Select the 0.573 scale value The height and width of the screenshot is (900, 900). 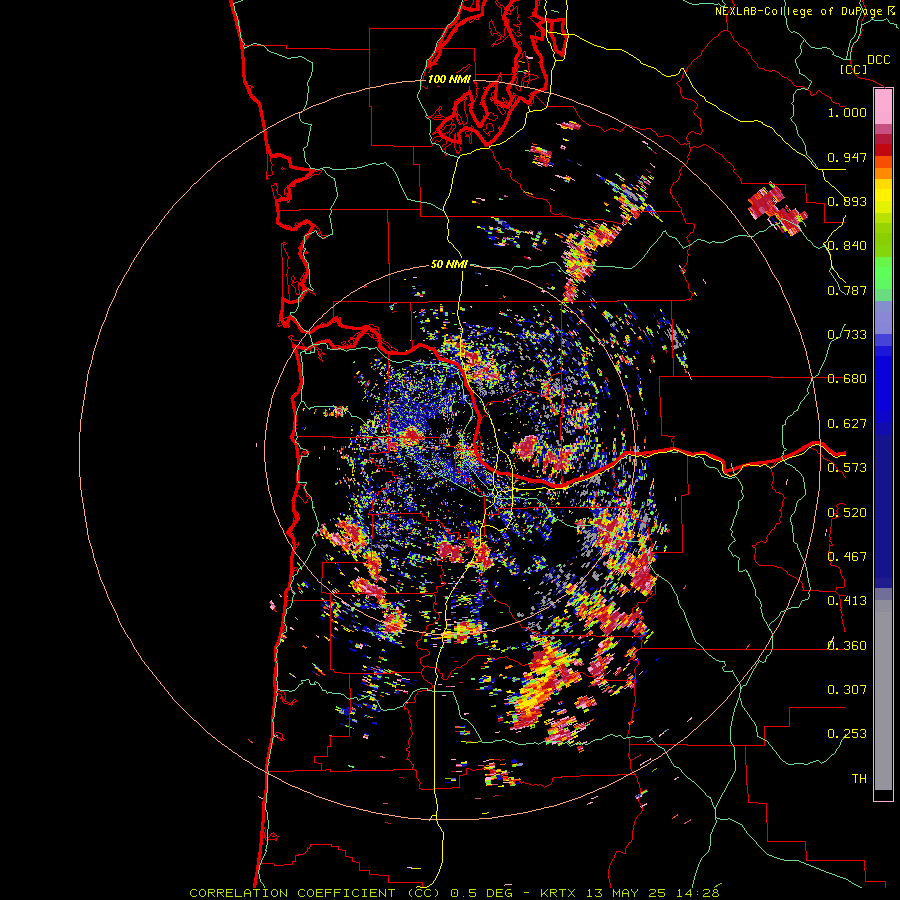(x=847, y=468)
